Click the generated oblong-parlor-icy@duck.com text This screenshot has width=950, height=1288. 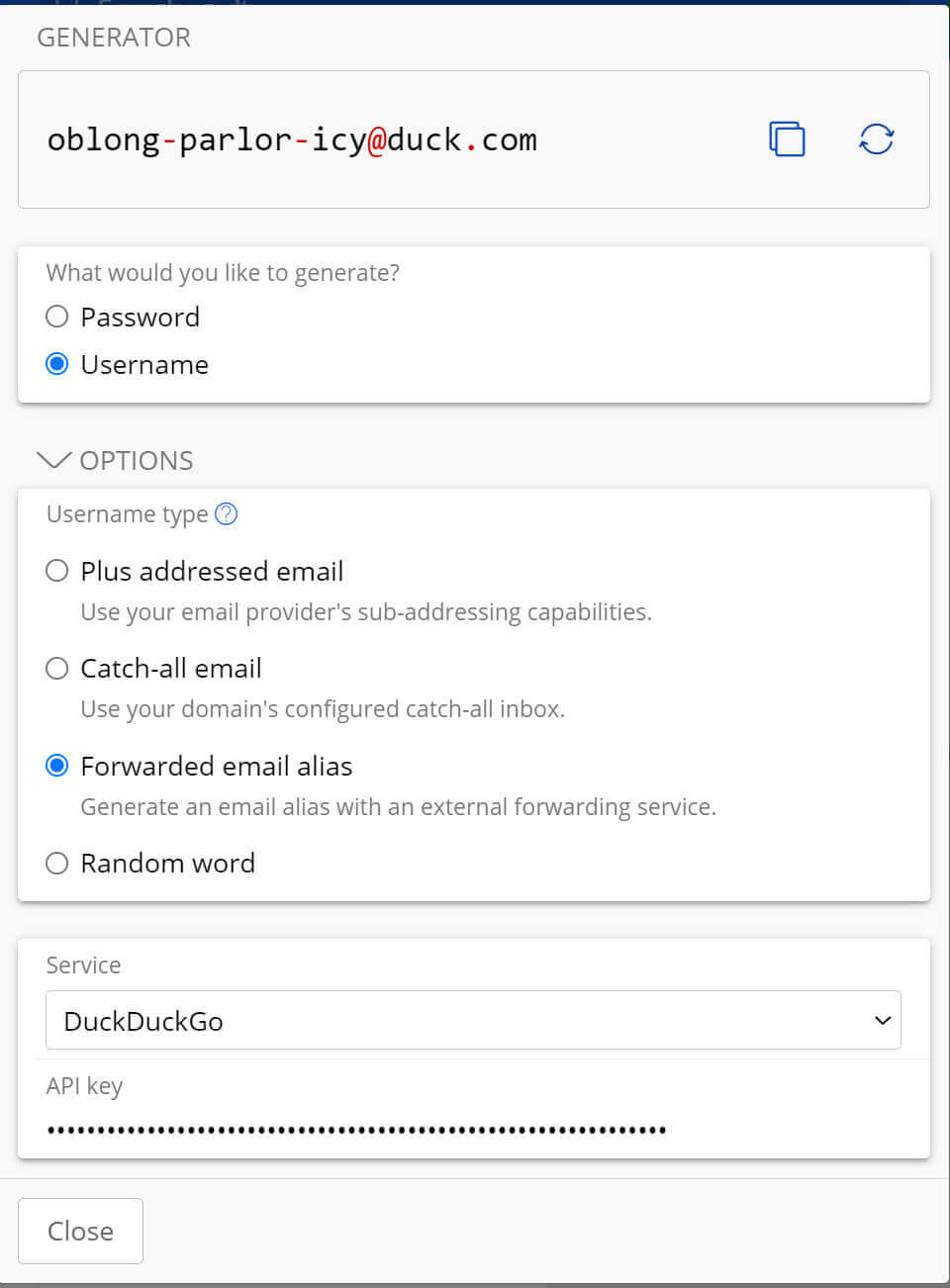(x=292, y=140)
